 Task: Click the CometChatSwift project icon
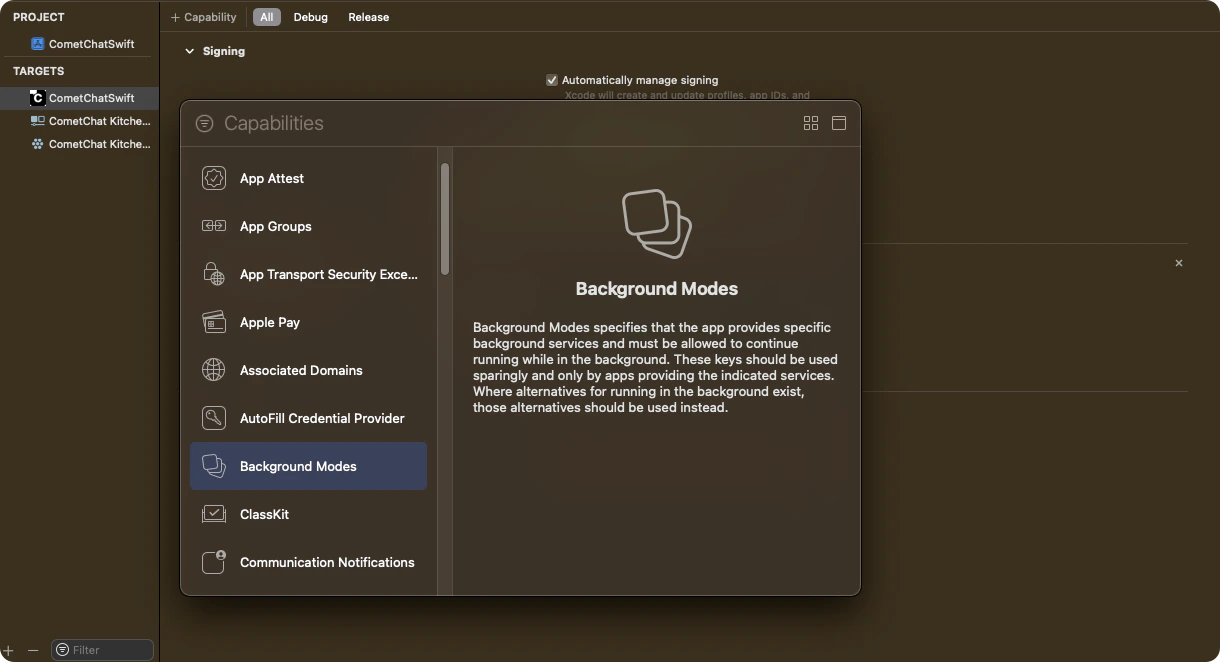(38, 44)
